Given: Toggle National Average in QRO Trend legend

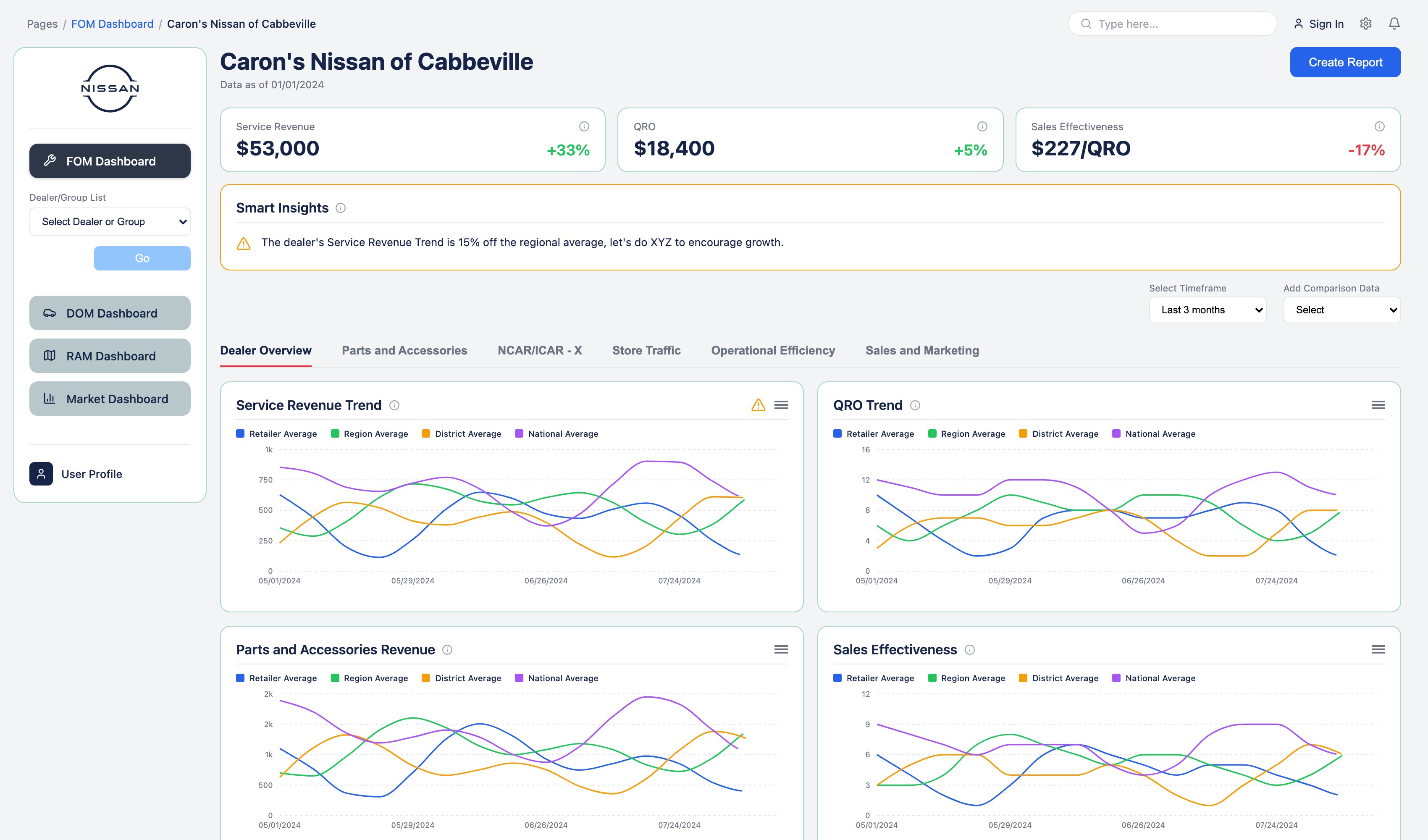Looking at the screenshot, I should click(x=1154, y=433).
